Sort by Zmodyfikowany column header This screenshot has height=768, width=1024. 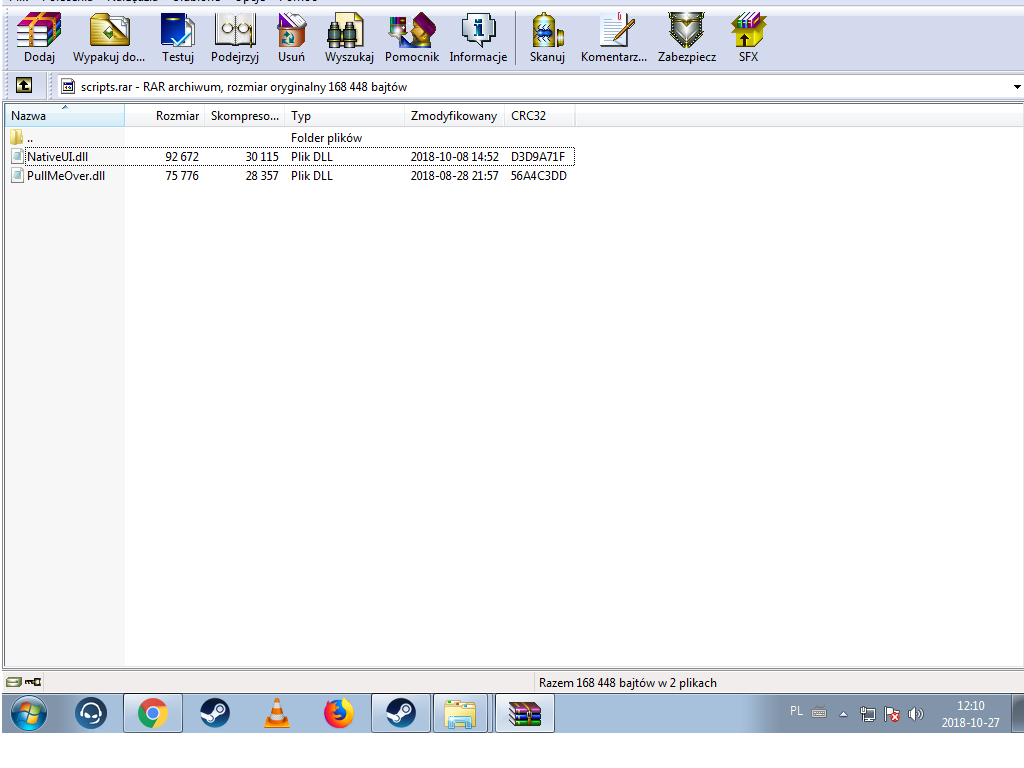coord(455,116)
